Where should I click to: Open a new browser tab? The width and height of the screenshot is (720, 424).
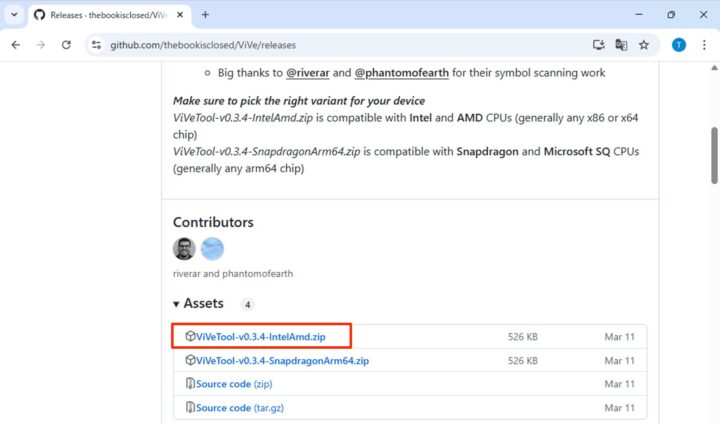tap(205, 15)
